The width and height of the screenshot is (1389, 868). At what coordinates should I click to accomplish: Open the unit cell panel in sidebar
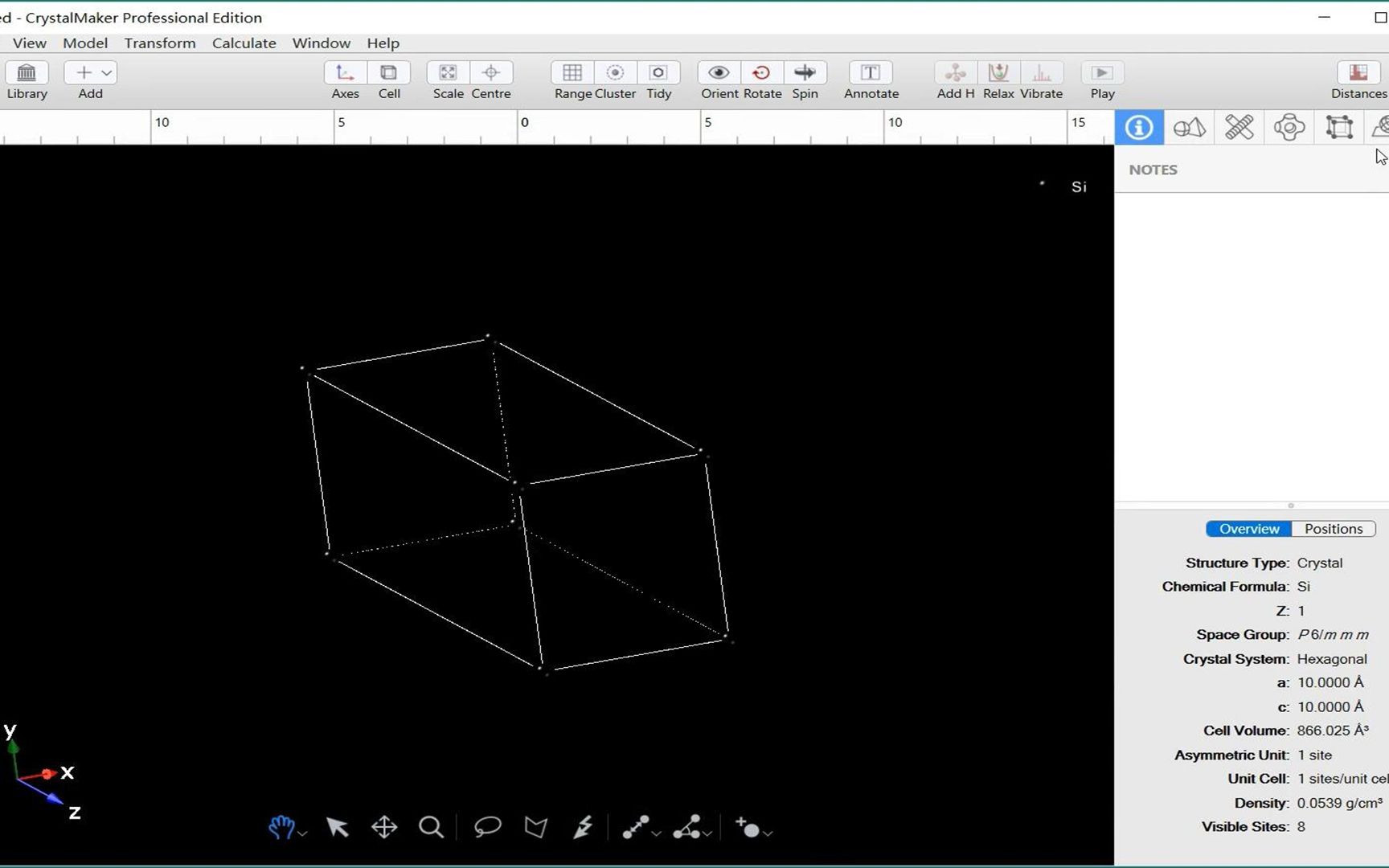pos(1338,127)
